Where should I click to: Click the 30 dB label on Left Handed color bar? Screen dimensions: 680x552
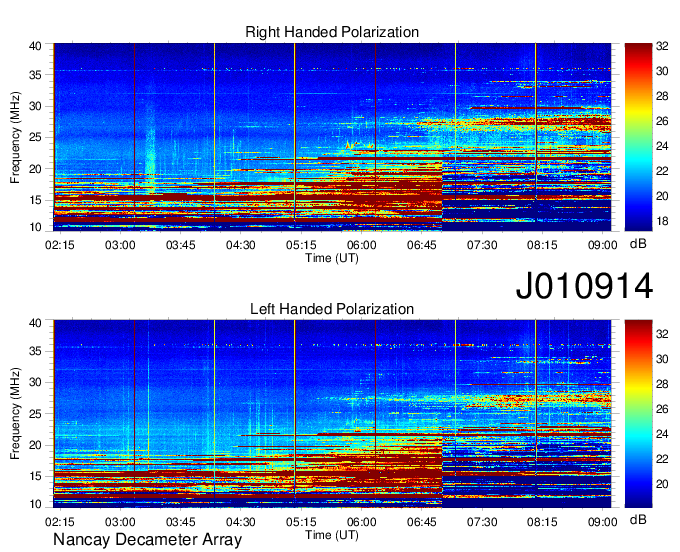click(x=662, y=359)
